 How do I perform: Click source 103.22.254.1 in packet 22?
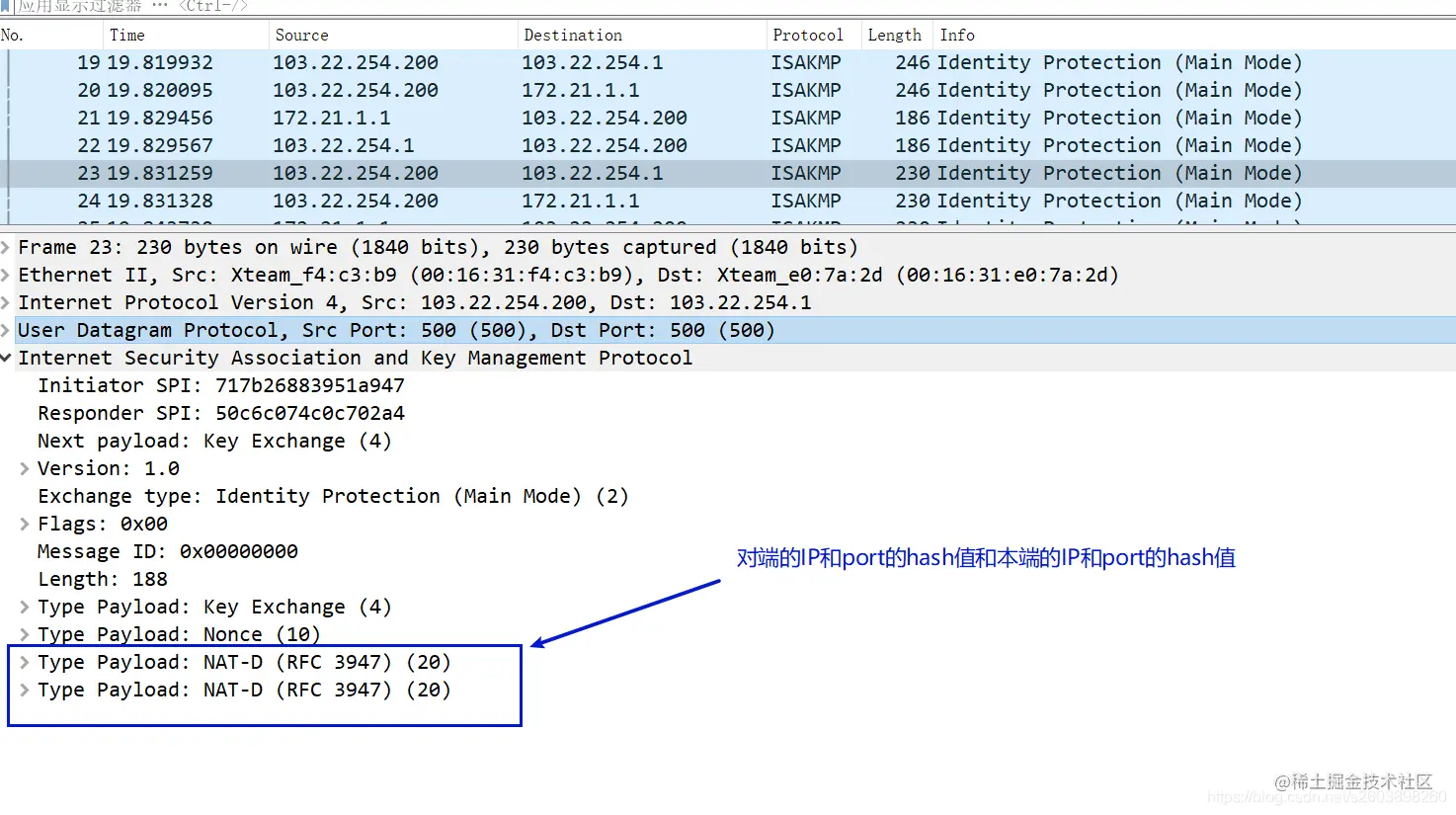[343, 145]
